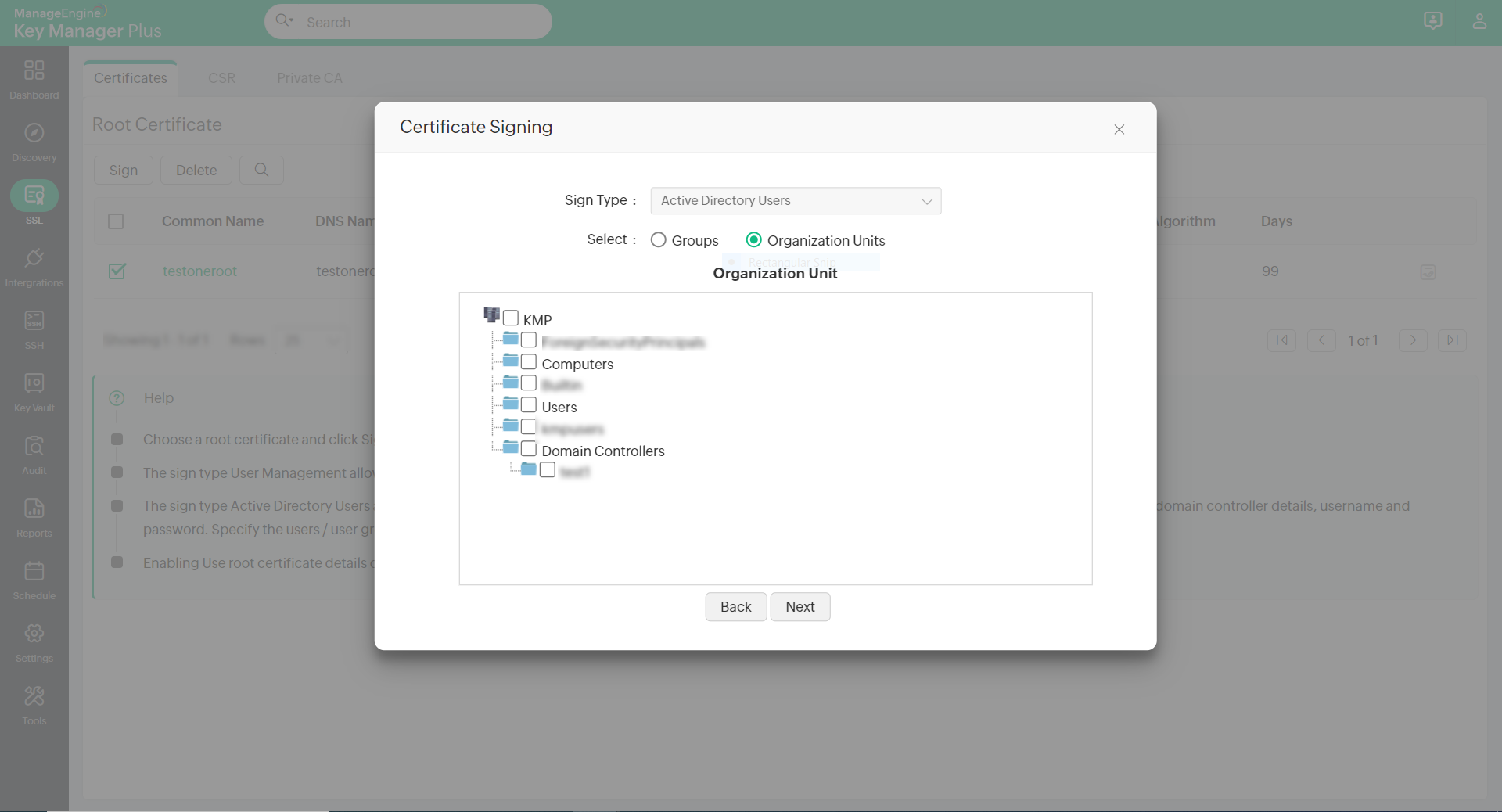Select the SSL certificate icon in sidebar
Screen dimensions: 1502x812
tap(34, 196)
